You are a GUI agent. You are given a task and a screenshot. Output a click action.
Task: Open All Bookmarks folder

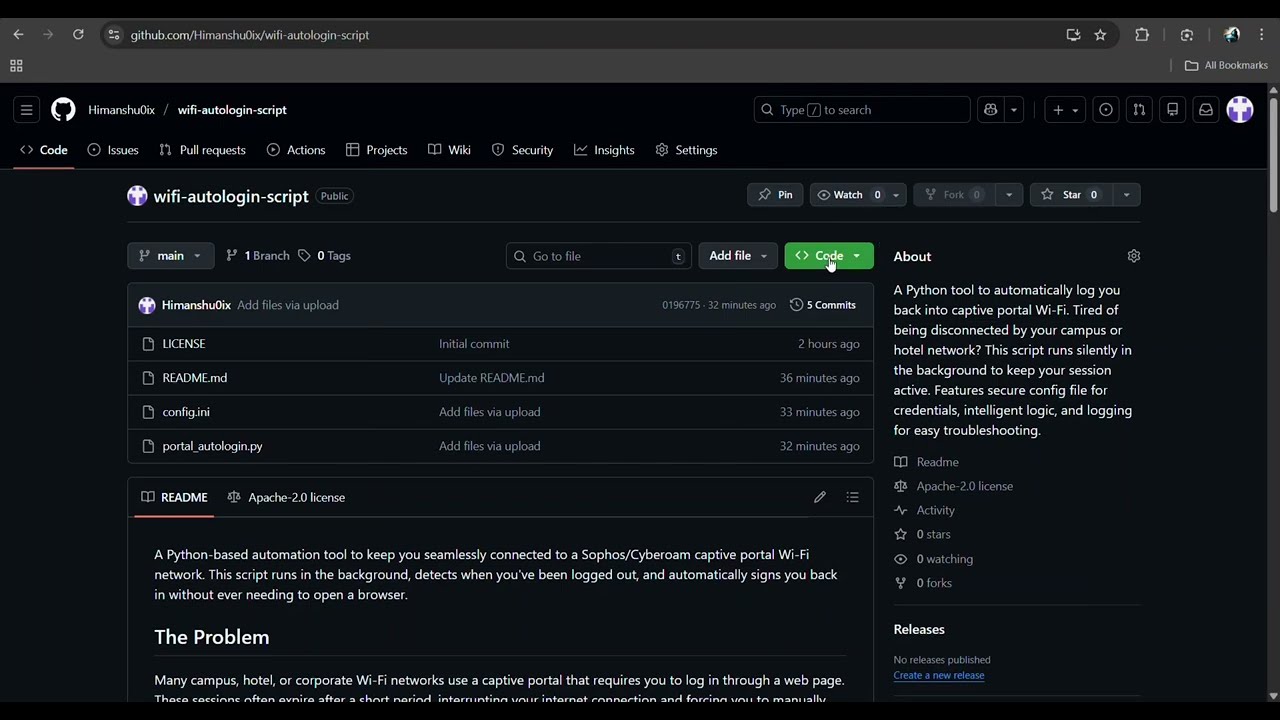(1226, 65)
